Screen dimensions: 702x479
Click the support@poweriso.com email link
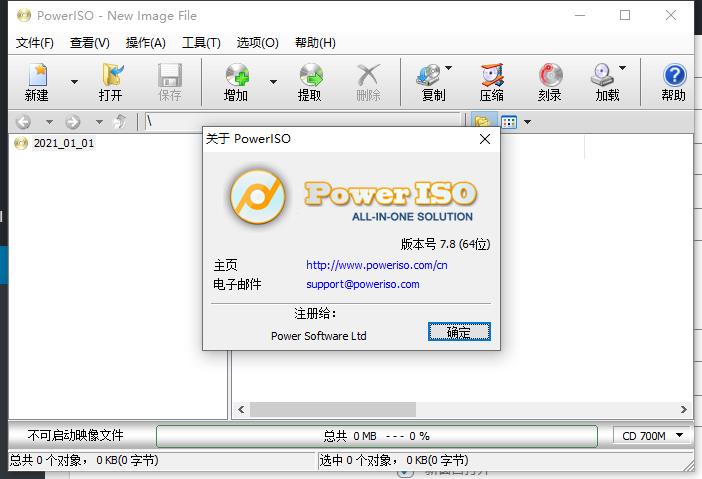(362, 284)
